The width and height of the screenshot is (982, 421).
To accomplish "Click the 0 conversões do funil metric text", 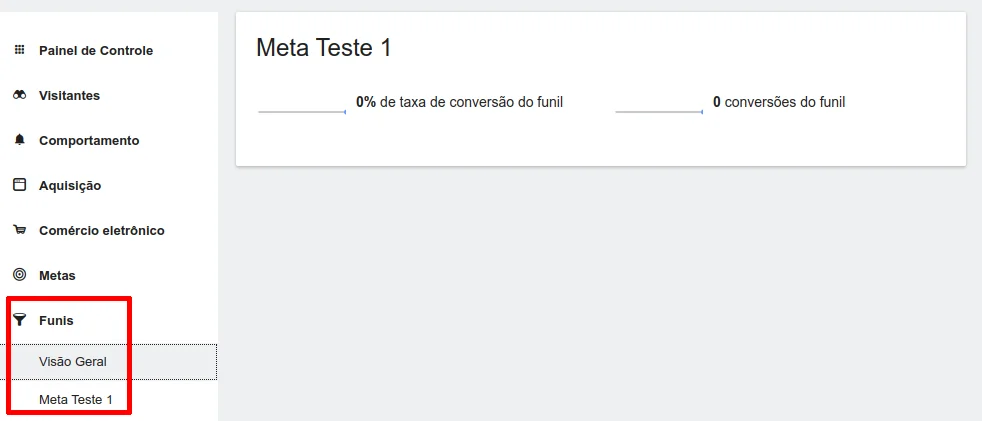I will pyautogui.click(x=779, y=102).
